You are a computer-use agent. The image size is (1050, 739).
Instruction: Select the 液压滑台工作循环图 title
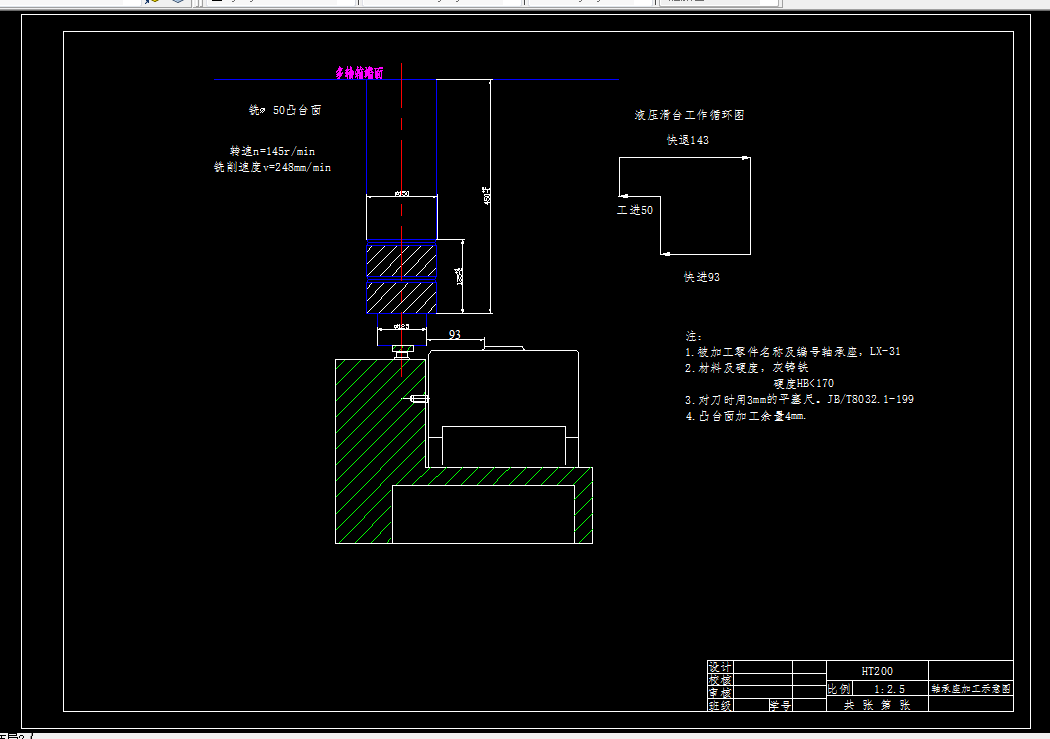(690, 115)
